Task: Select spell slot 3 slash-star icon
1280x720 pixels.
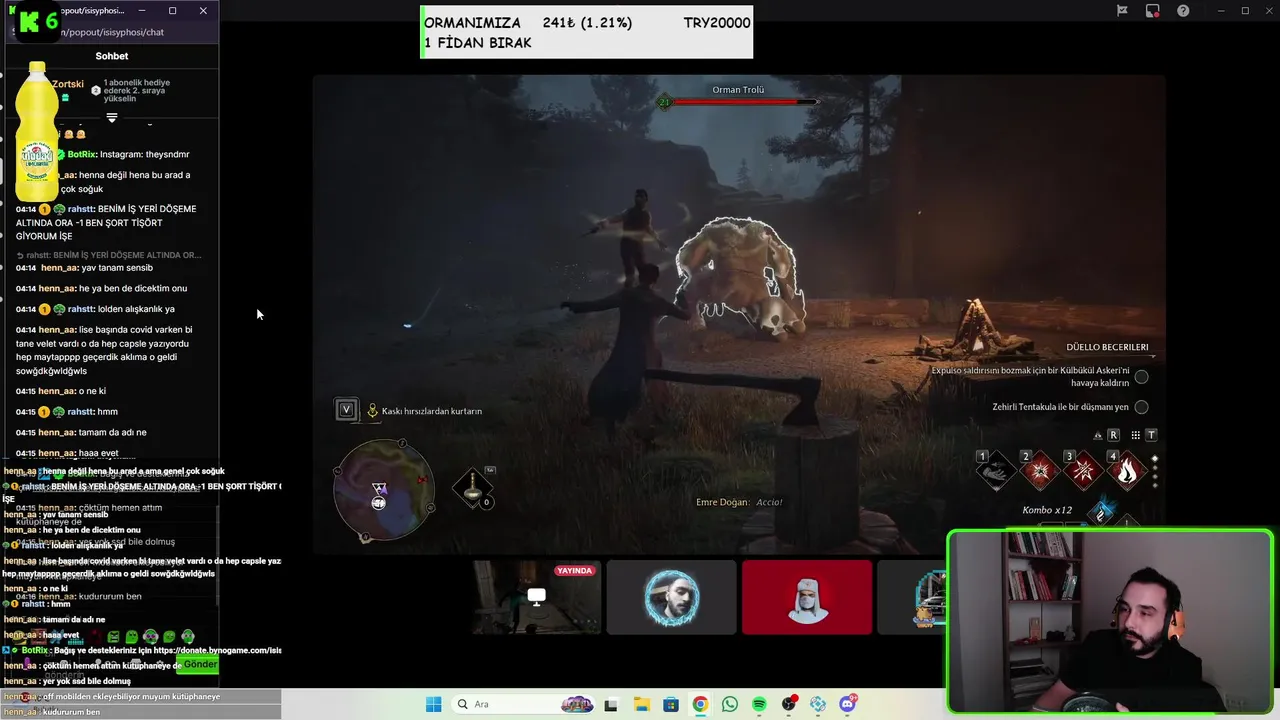Action: (x=1083, y=470)
